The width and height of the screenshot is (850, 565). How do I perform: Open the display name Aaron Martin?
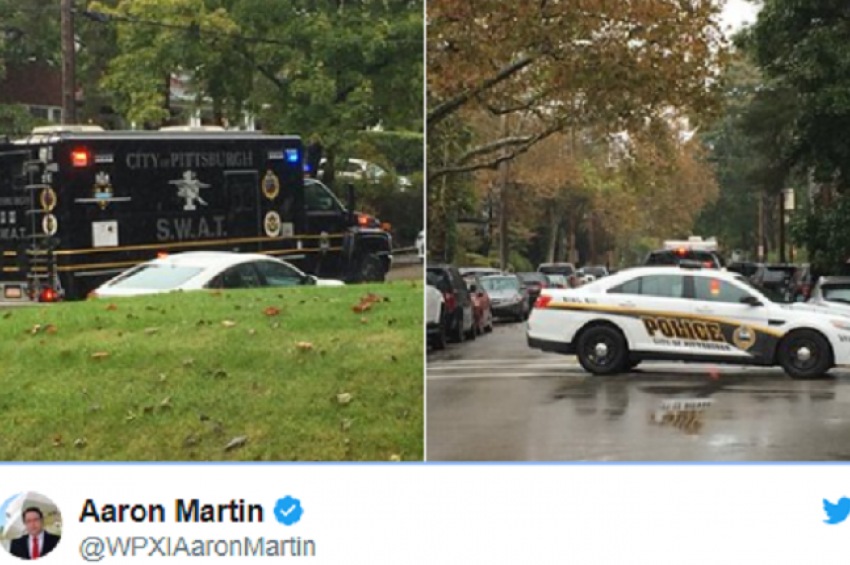tap(171, 511)
